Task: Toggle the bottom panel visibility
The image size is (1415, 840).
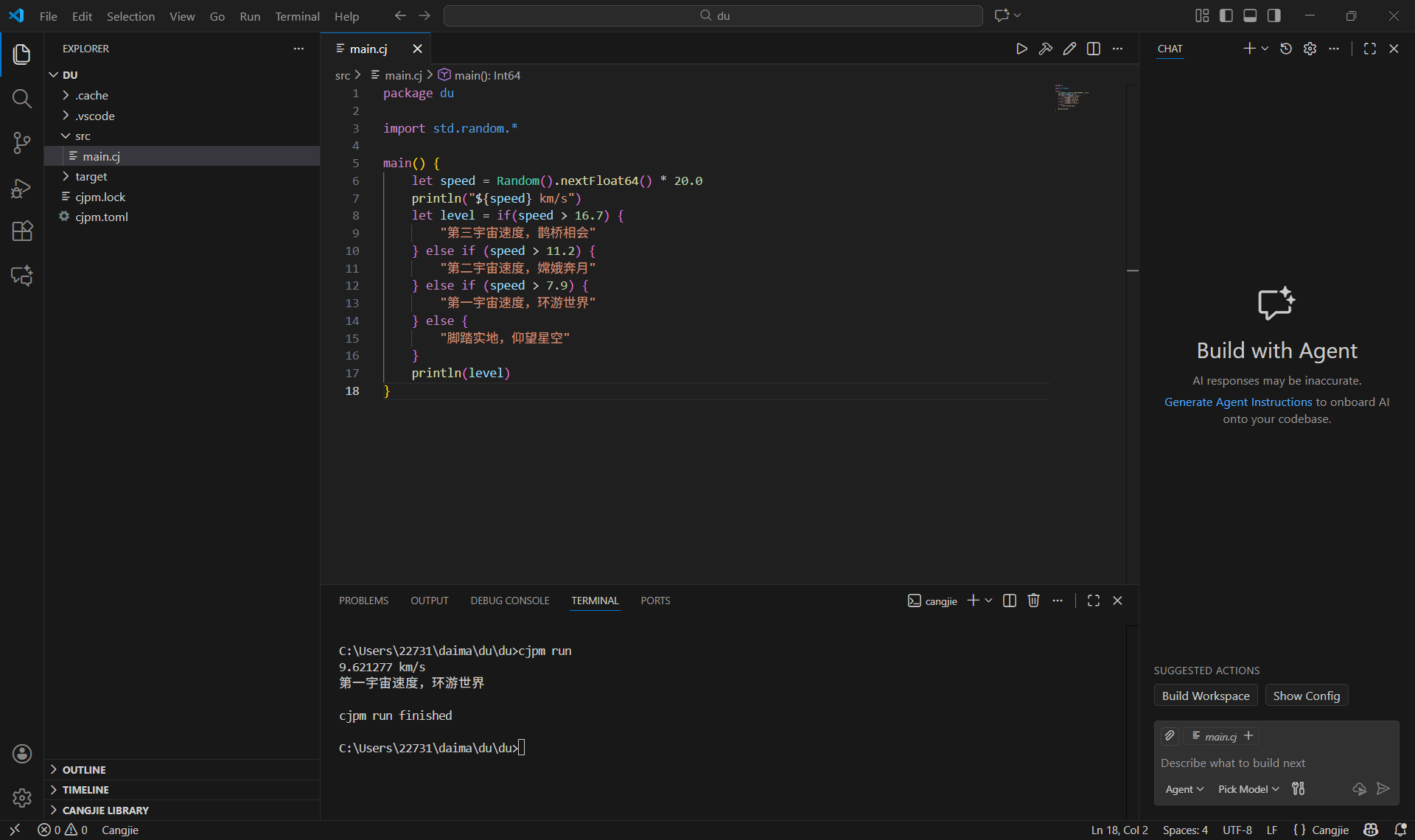Action: click(x=1250, y=15)
